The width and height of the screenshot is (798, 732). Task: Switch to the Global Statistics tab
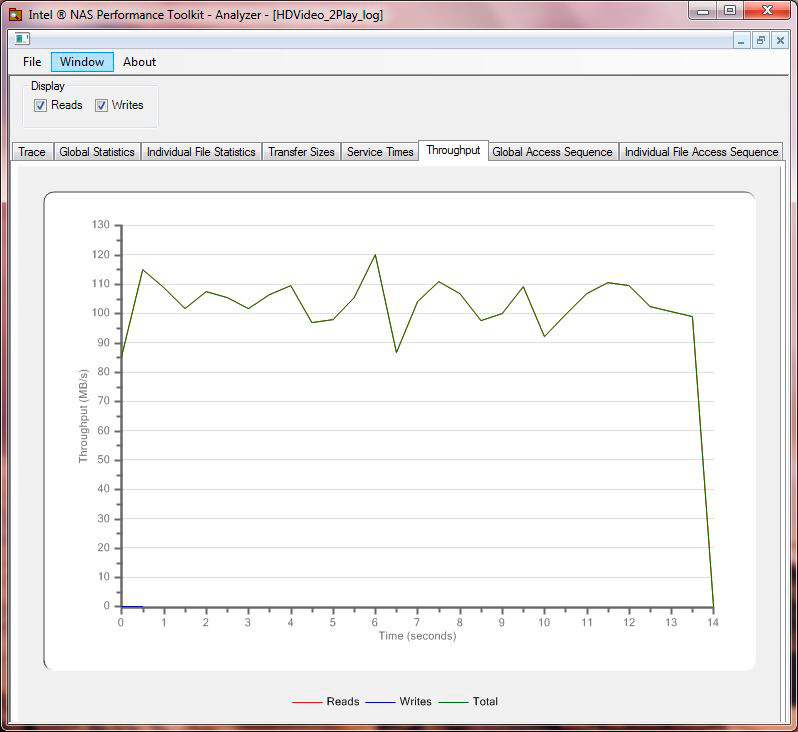click(97, 152)
